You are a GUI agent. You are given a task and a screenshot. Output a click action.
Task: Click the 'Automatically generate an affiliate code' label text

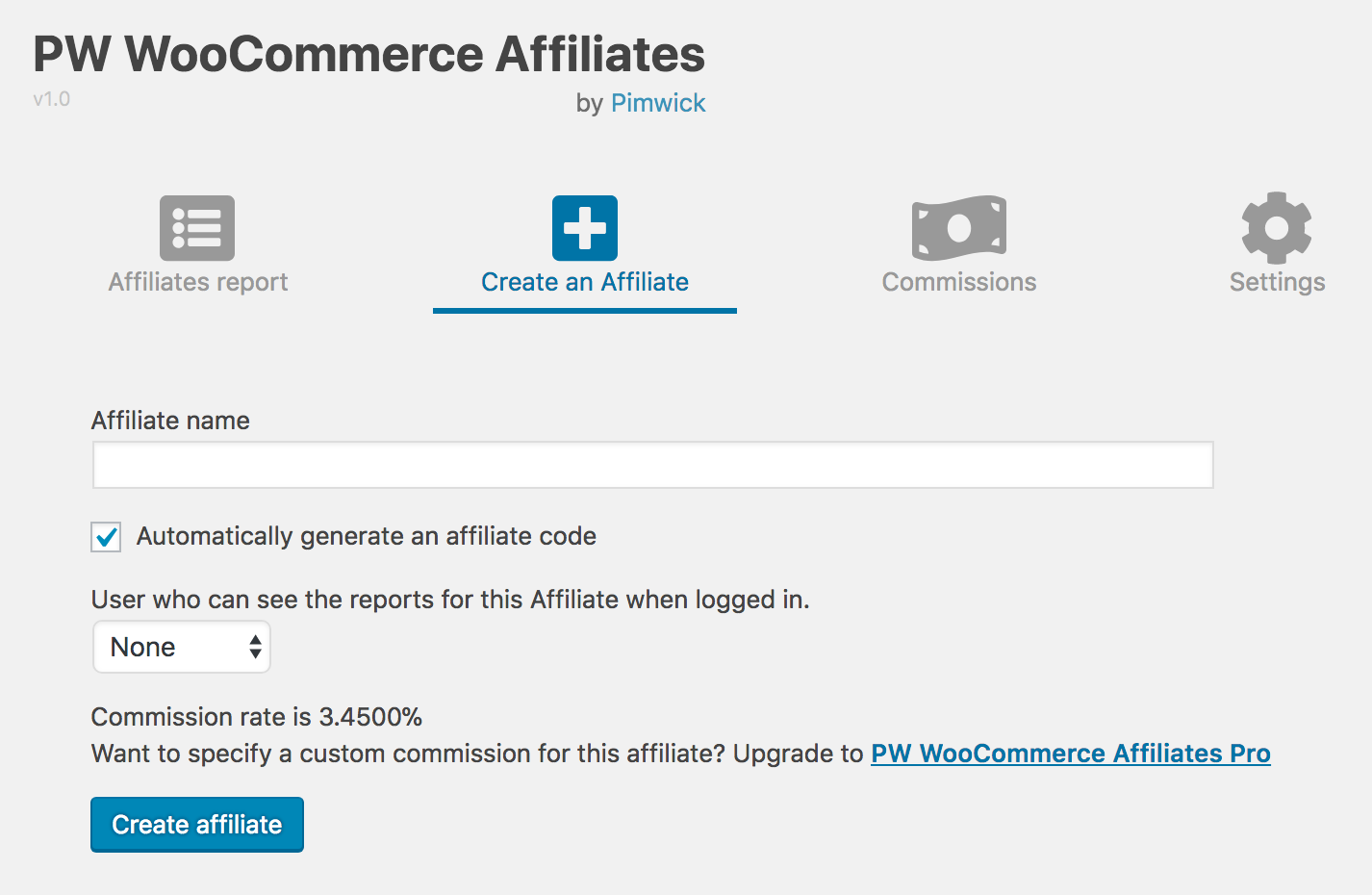tap(366, 536)
